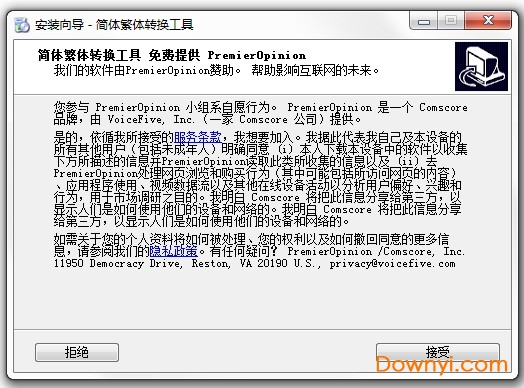
Task: Click the address text 11950 Democracy Drive
Action: (118, 263)
